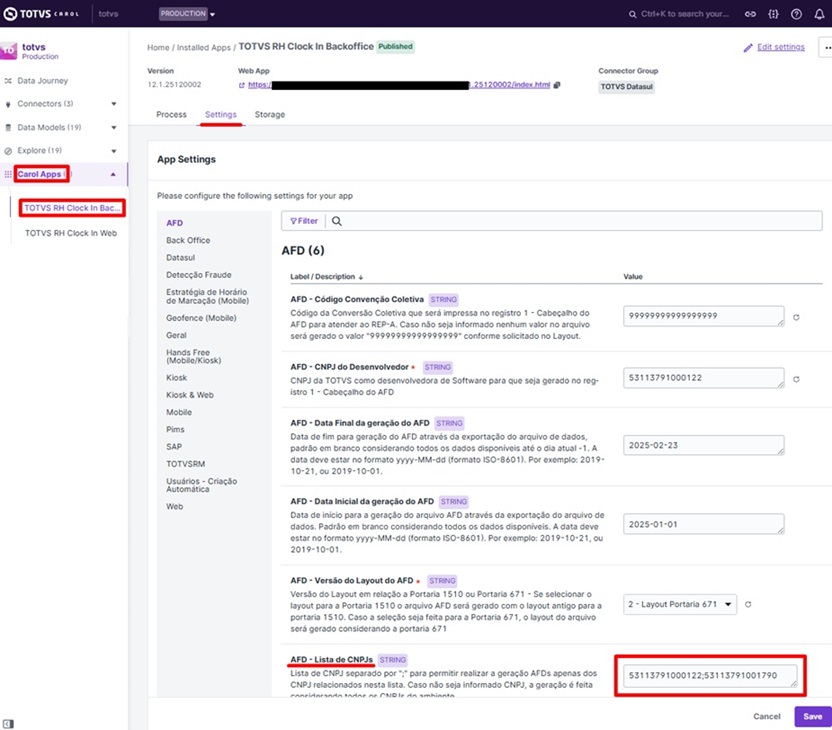Reset the Versão do Layout do AFD value
Image resolution: width=832 pixels, height=730 pixels.
tap(748, 604)
